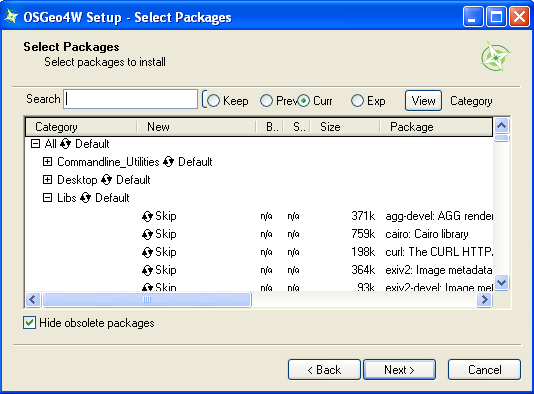Screen dimensions: 534x394
Task: Click the cycle icon beside Commandline_Utilities
Action: [x=168, y=162]
